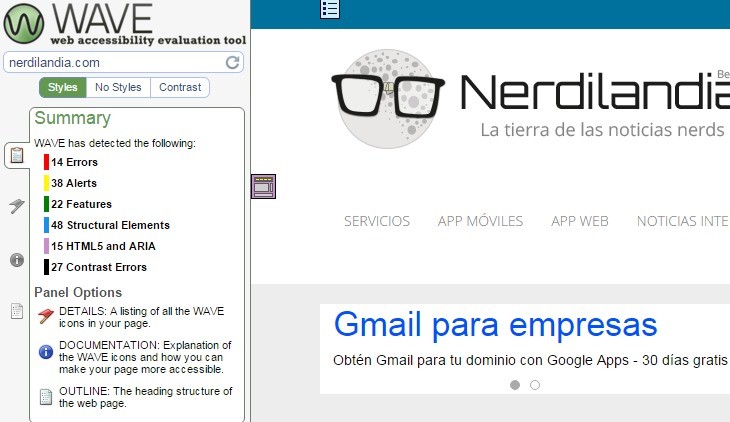This screenshot has height=422, width=730.
Task: Click the Gmail para empresas ad link
Action: pyautogui.click(x=495, y=324)
